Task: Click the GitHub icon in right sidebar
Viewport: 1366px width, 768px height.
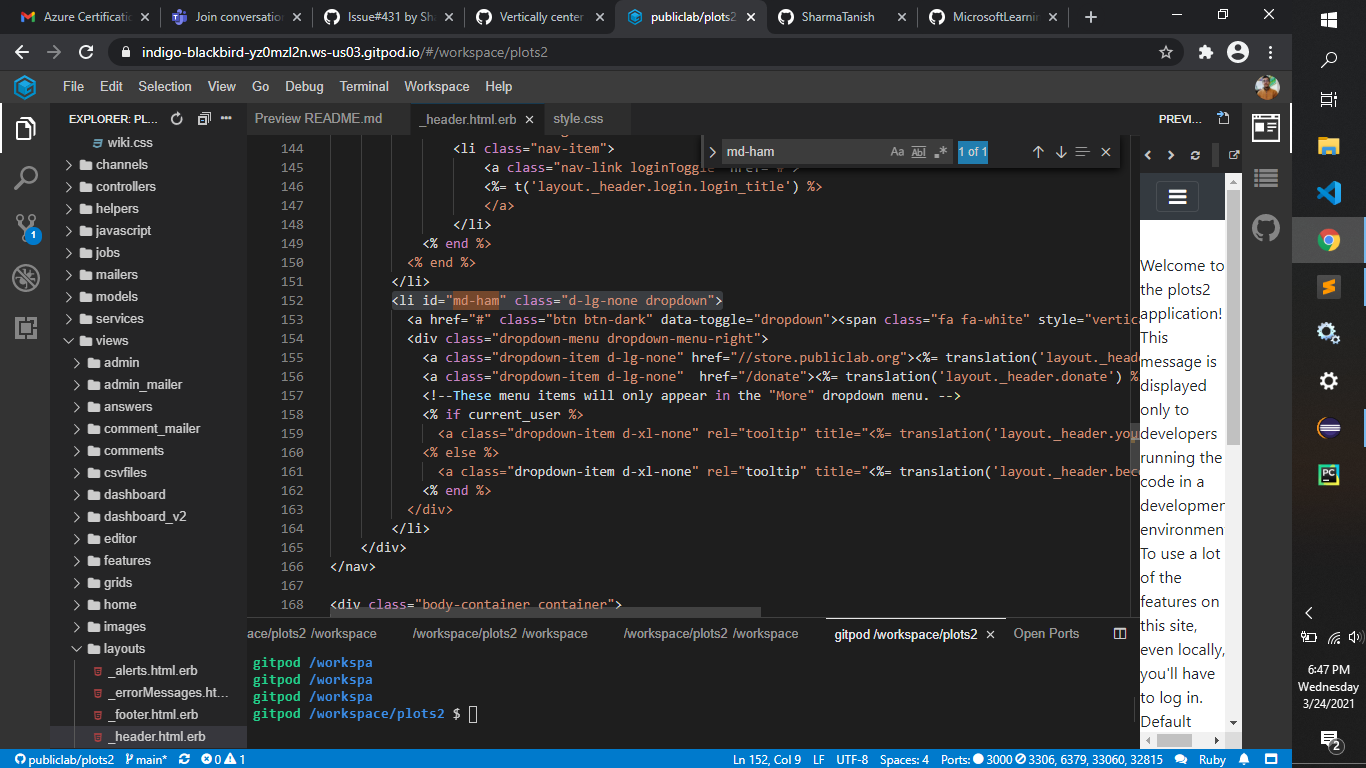Action: (x=1266, y=228)
